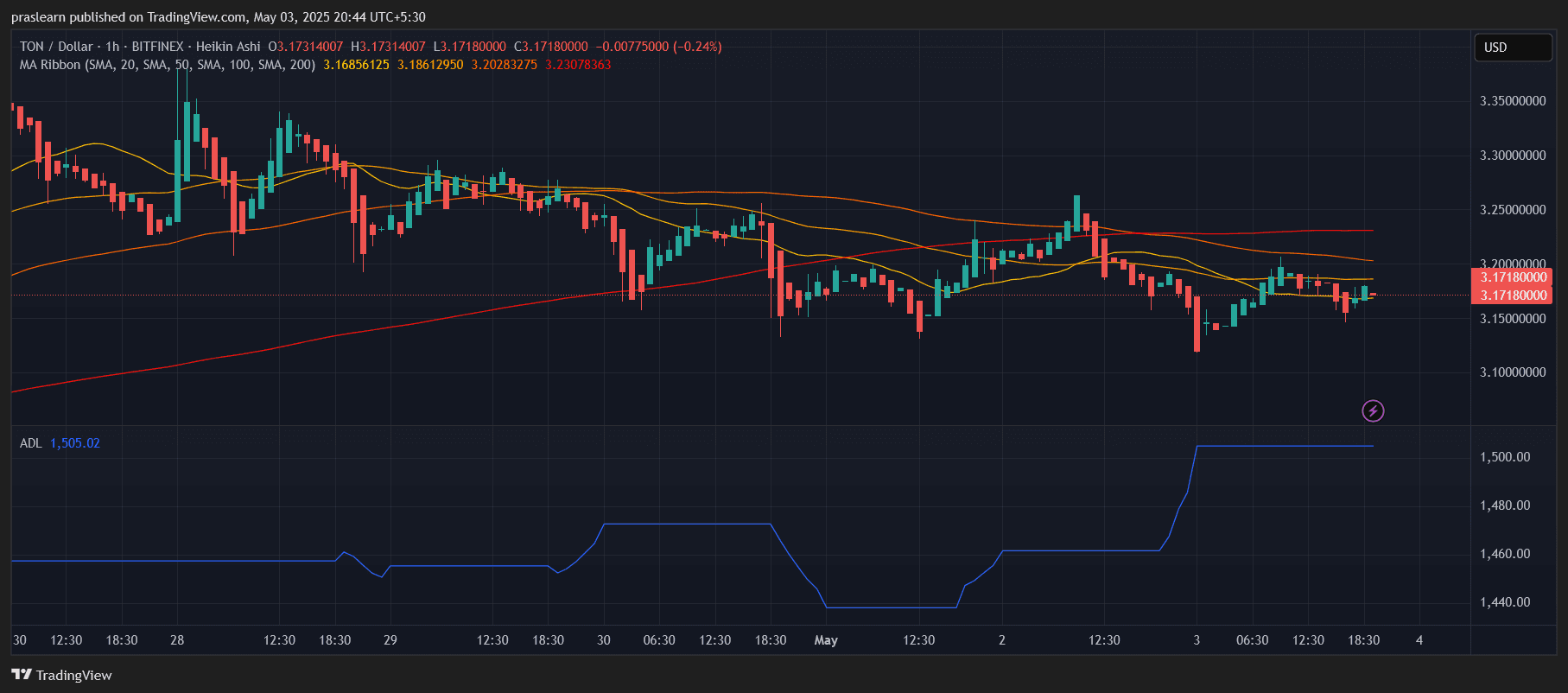Click red SMA 200 value 3.23078363
This screenshot has width=1568, height=693.
point(578,65)
